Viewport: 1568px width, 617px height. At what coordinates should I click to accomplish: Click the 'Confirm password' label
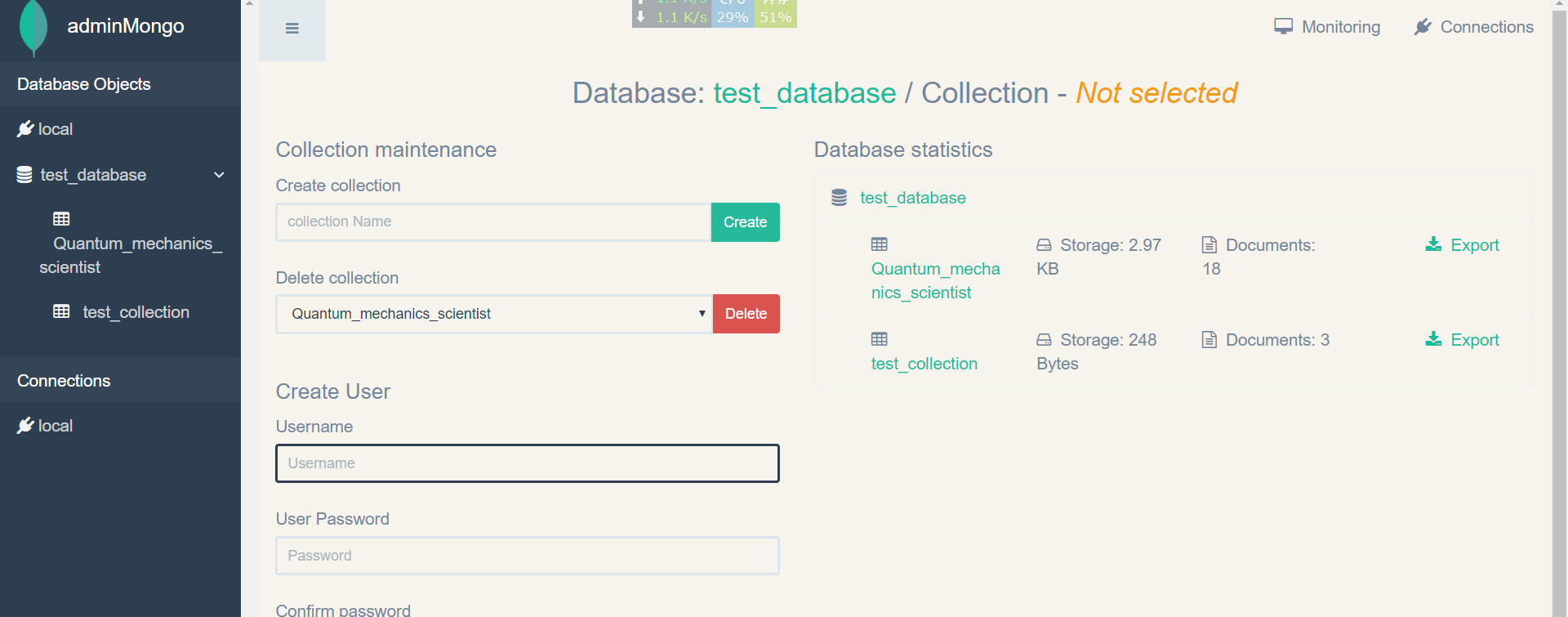(x=343, y=610)
